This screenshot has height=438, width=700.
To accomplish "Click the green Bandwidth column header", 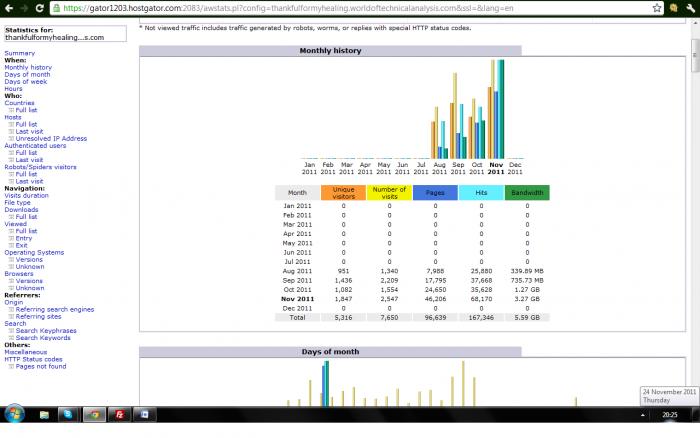I will pos(527,193).
